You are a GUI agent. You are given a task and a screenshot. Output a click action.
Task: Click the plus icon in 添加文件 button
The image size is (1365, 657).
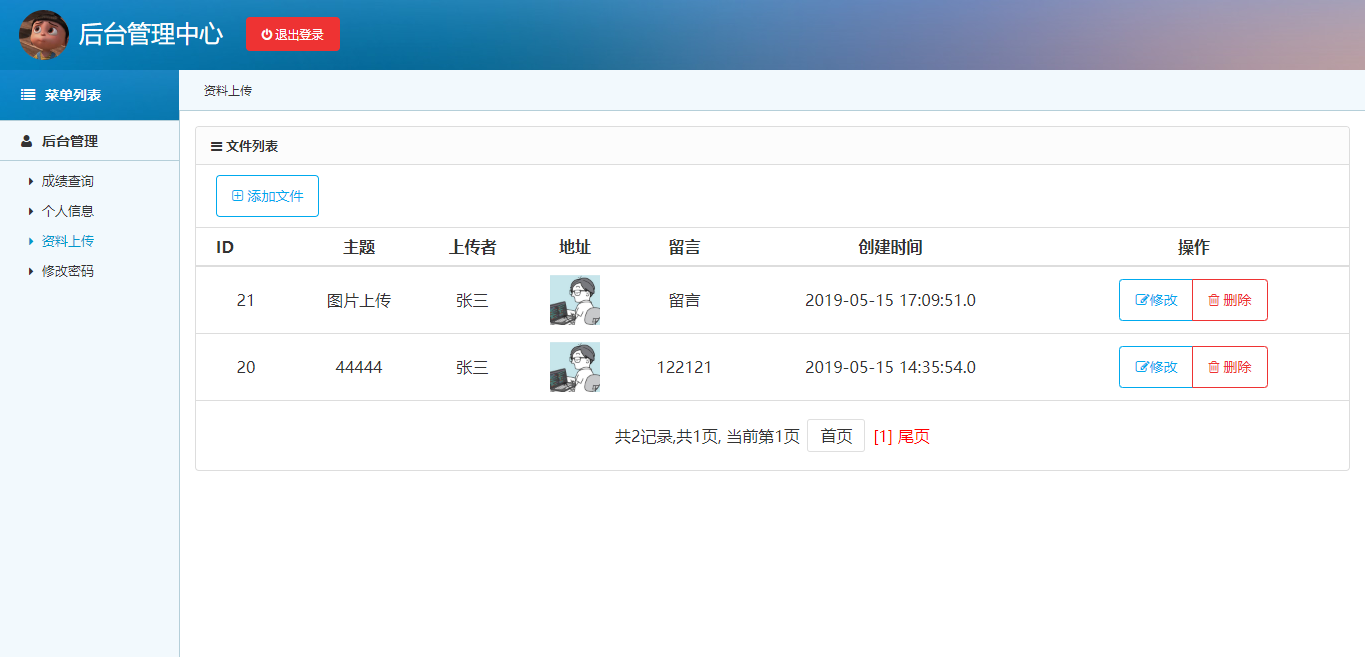[x=238, y=196]
